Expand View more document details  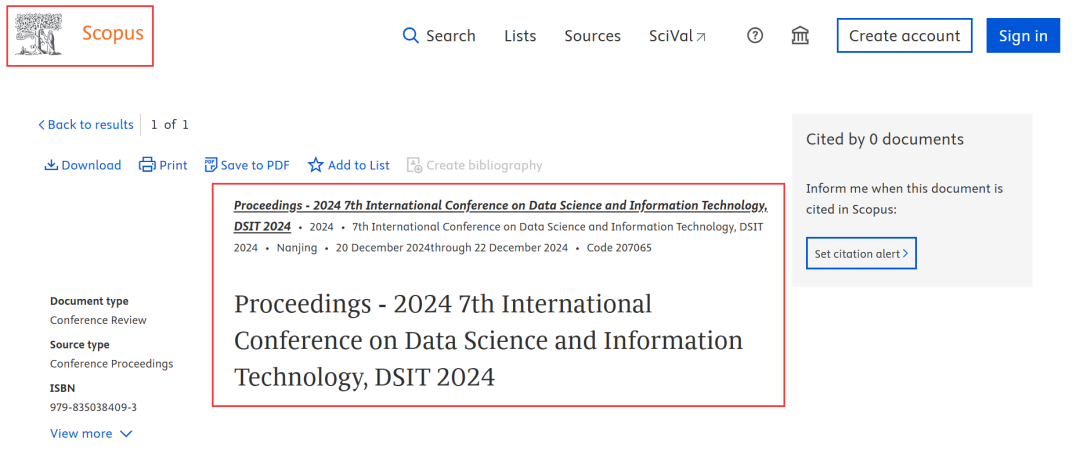click(91, 434)
